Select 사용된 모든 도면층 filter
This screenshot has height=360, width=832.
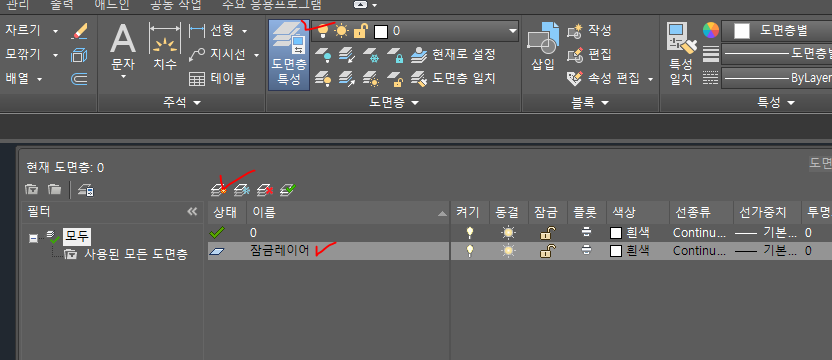(135, 254)
